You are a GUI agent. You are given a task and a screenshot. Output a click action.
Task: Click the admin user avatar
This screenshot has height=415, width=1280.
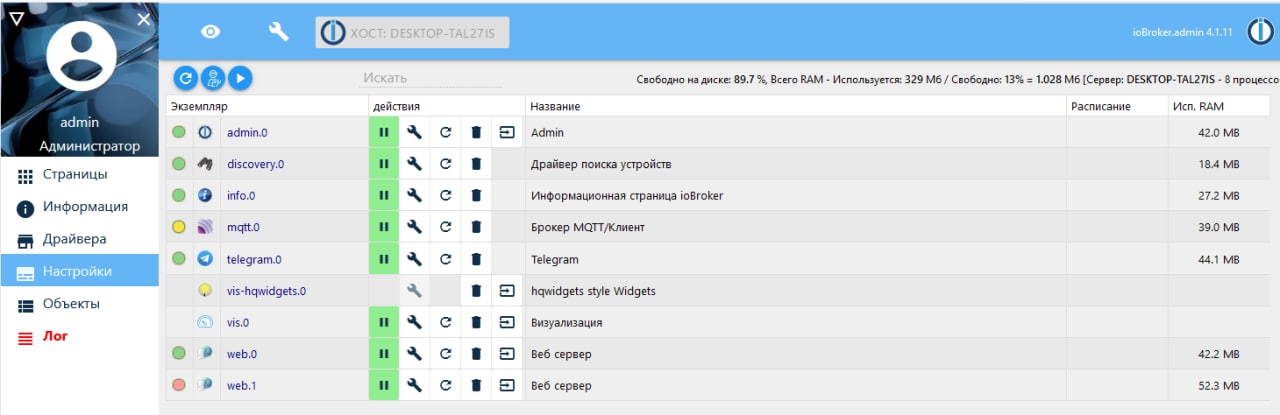coord(80,55)
